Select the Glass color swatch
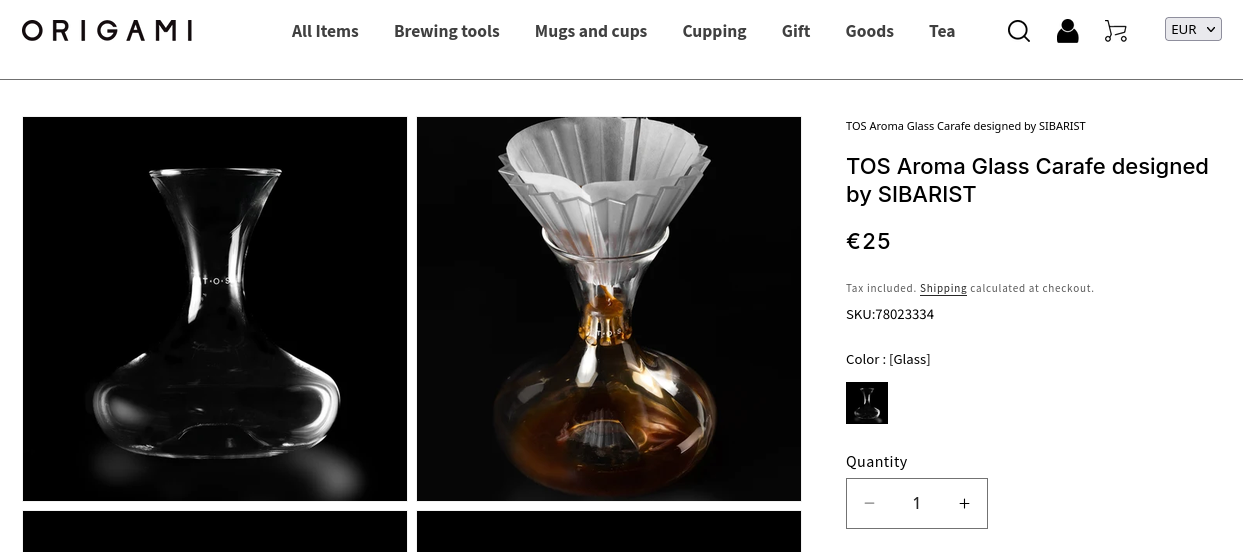 pyautogui.click(x=867, y=403)
